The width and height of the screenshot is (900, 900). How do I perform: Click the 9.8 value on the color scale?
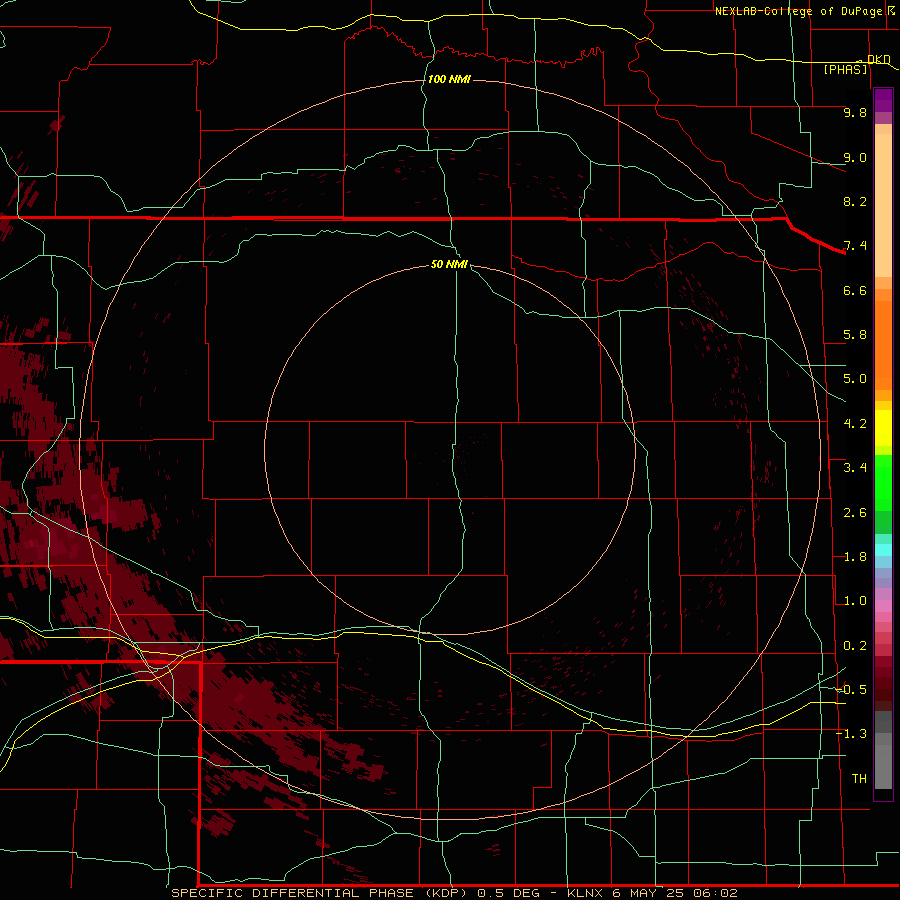coord(855,112)
